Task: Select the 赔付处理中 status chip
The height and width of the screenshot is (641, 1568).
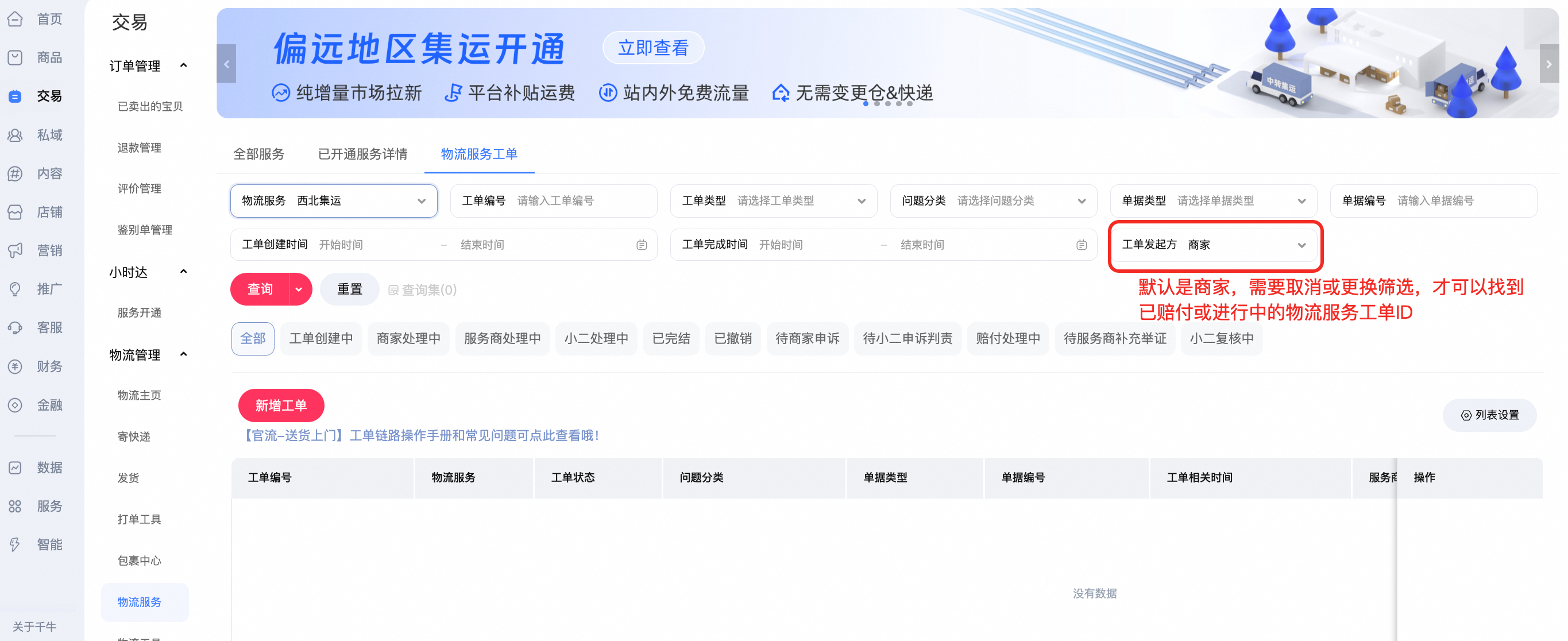Action: coord(1007,338)
